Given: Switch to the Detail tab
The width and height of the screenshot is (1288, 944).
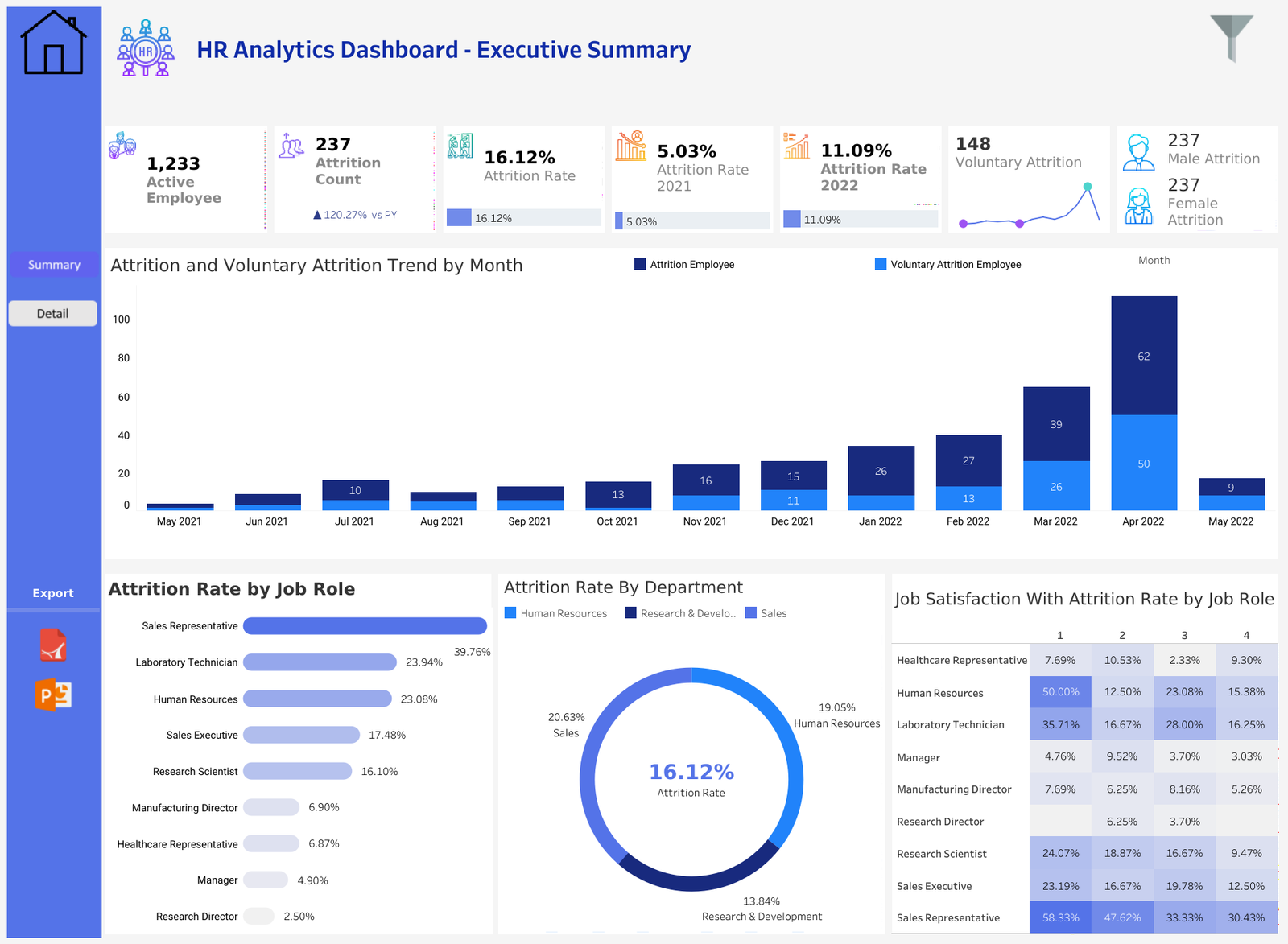Looking at the screenshot, I should pyautogui.click(x=52, y=313).
